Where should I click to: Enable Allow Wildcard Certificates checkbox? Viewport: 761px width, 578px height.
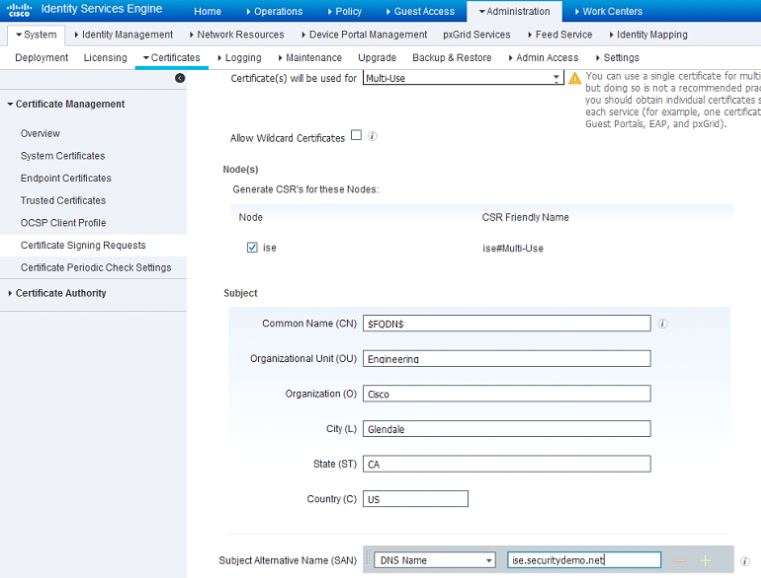356,135
